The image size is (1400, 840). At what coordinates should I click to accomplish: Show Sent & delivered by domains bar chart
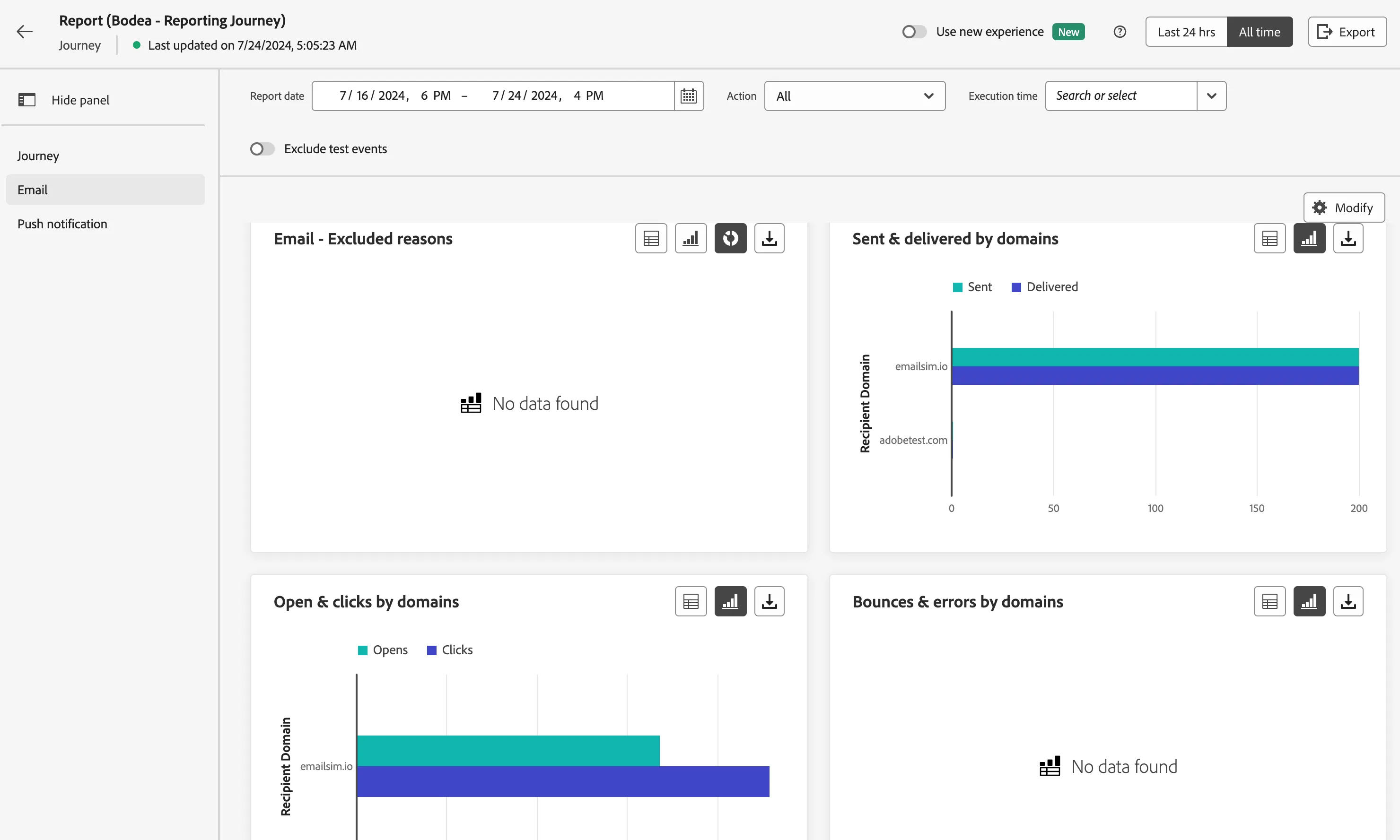point(1309,238)
